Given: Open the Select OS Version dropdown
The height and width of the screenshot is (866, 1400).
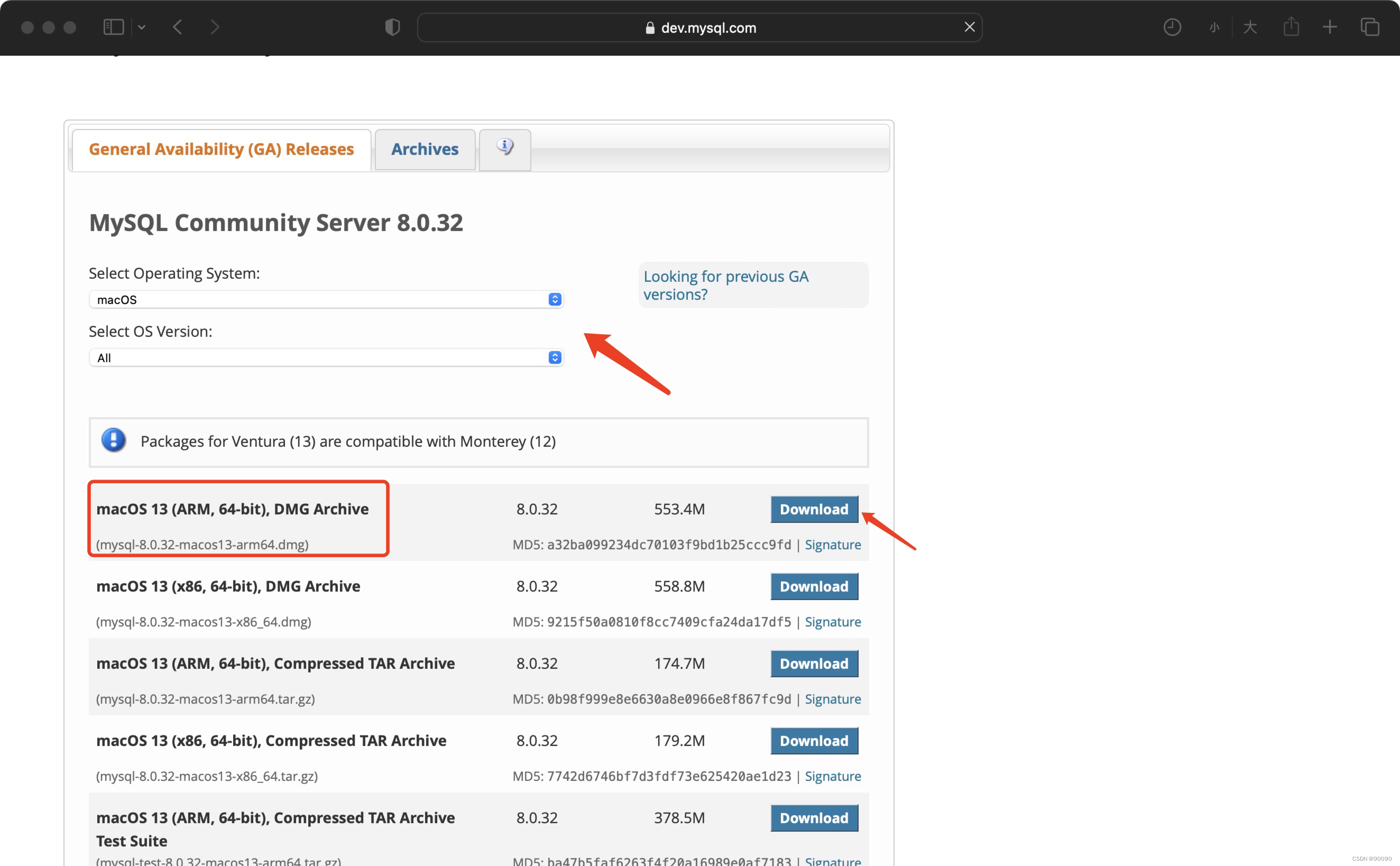Looking at the screenshot, I should (x=326, y=358).
